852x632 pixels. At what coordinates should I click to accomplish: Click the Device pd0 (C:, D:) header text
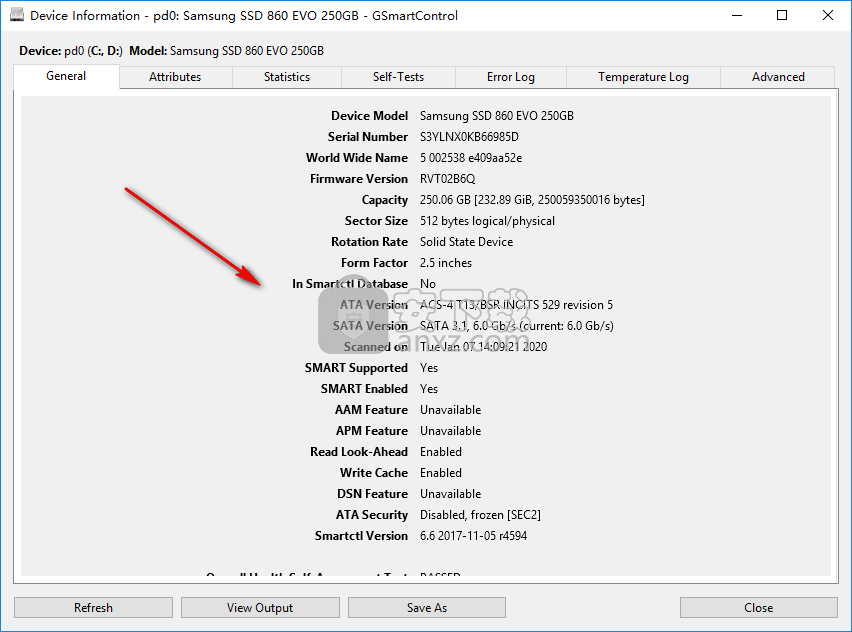71,51
